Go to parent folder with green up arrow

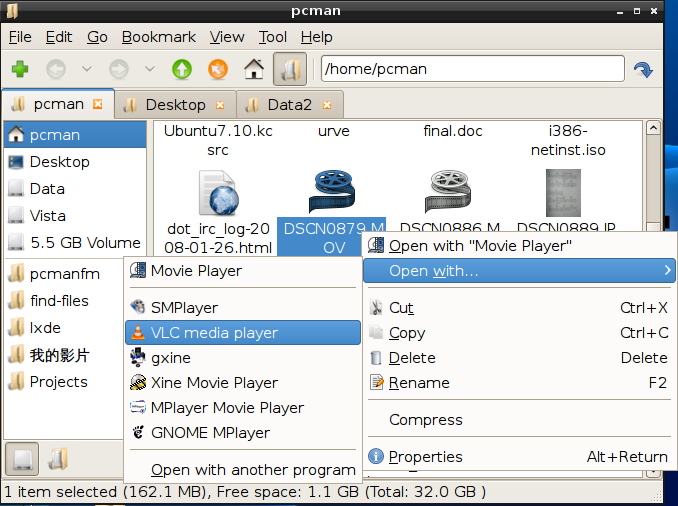pyautogui.click(x=181, y=69)
